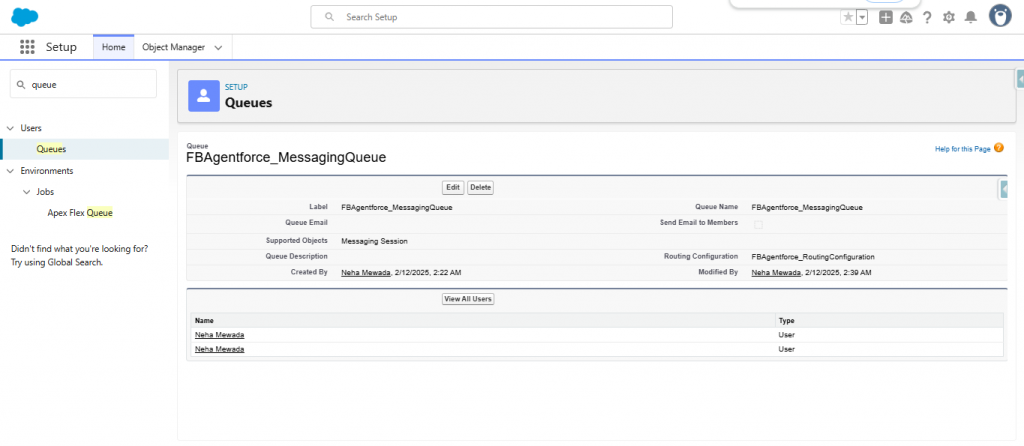Collapse the Environments tree section
This screenshot has width=1024, height=446.
point(10,171)
